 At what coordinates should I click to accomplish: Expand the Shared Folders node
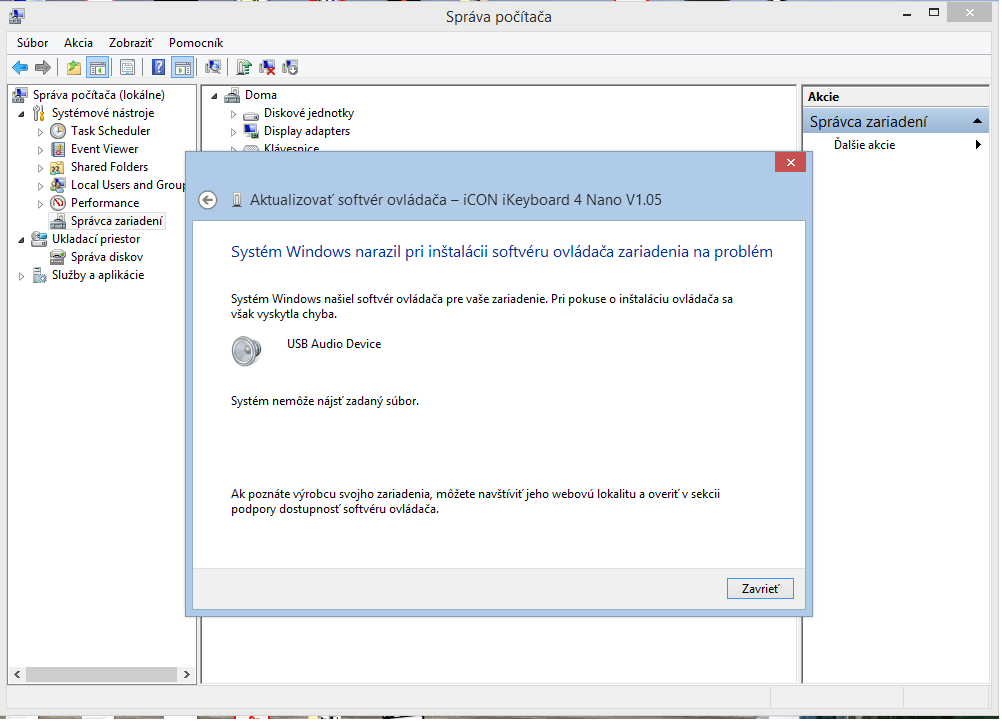[40, 168]
